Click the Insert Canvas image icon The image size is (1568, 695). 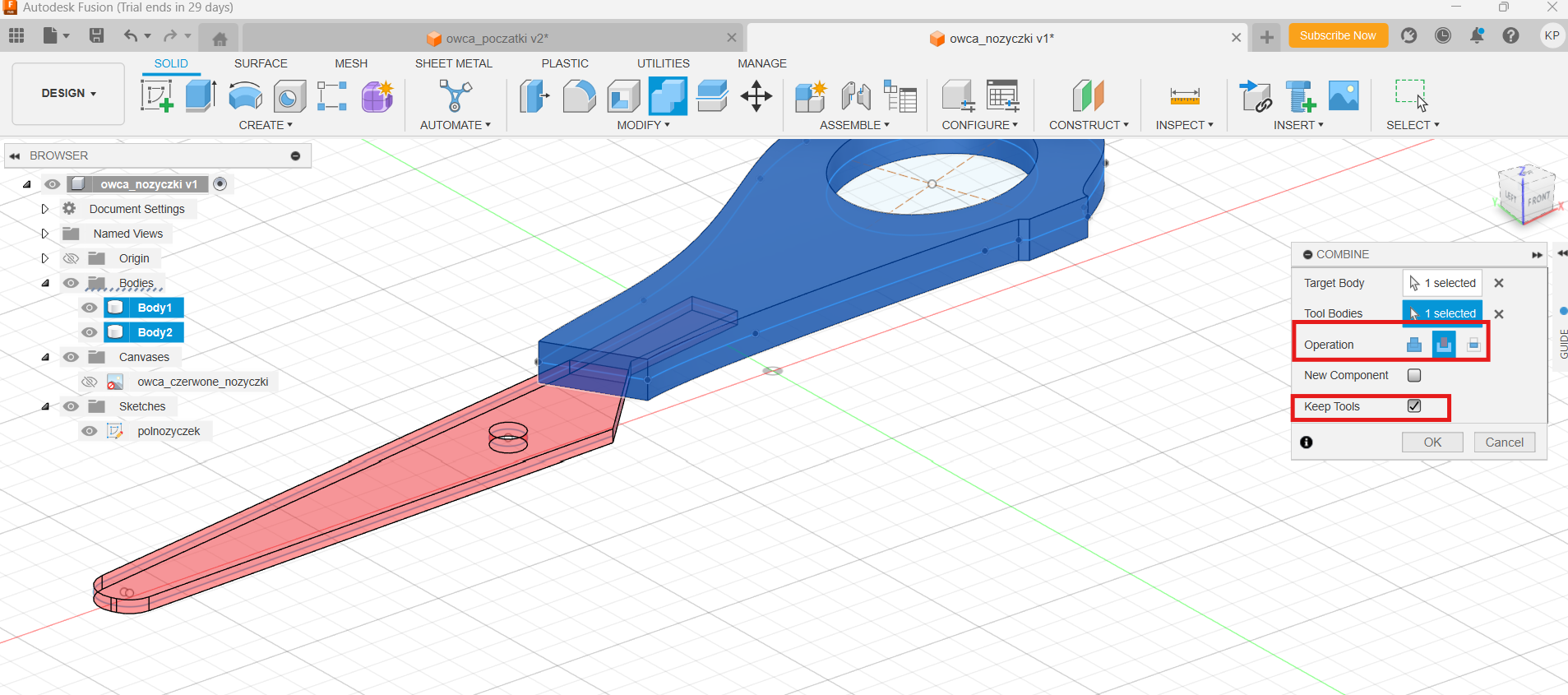1344,95
